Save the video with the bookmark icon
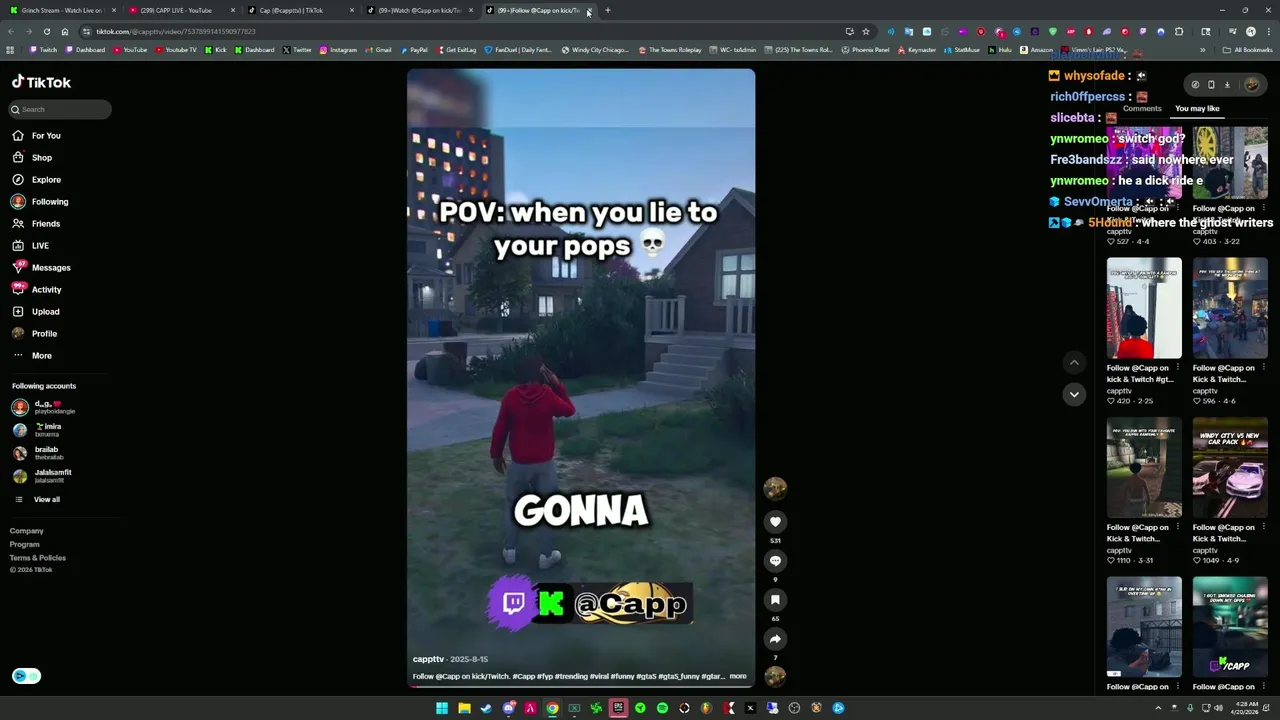The height and width of the screenshot is (720, 1280). point(775,600)
